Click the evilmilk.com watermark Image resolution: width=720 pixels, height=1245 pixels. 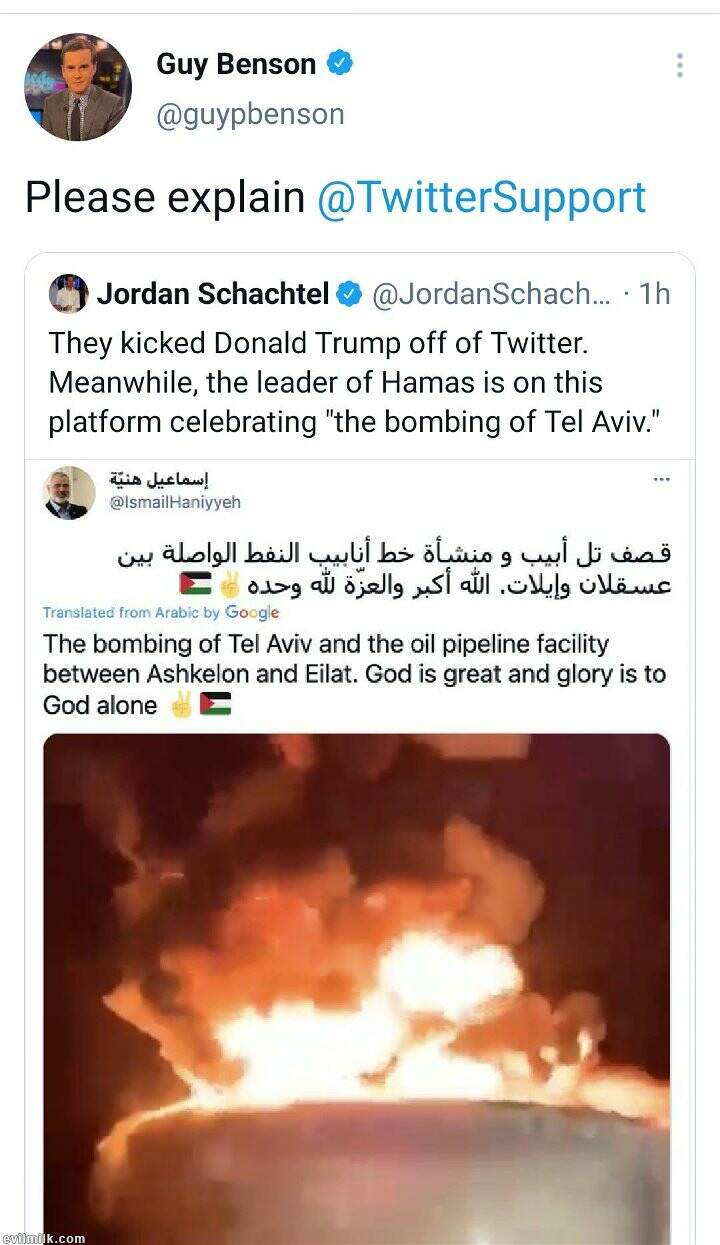[43, 1238]
